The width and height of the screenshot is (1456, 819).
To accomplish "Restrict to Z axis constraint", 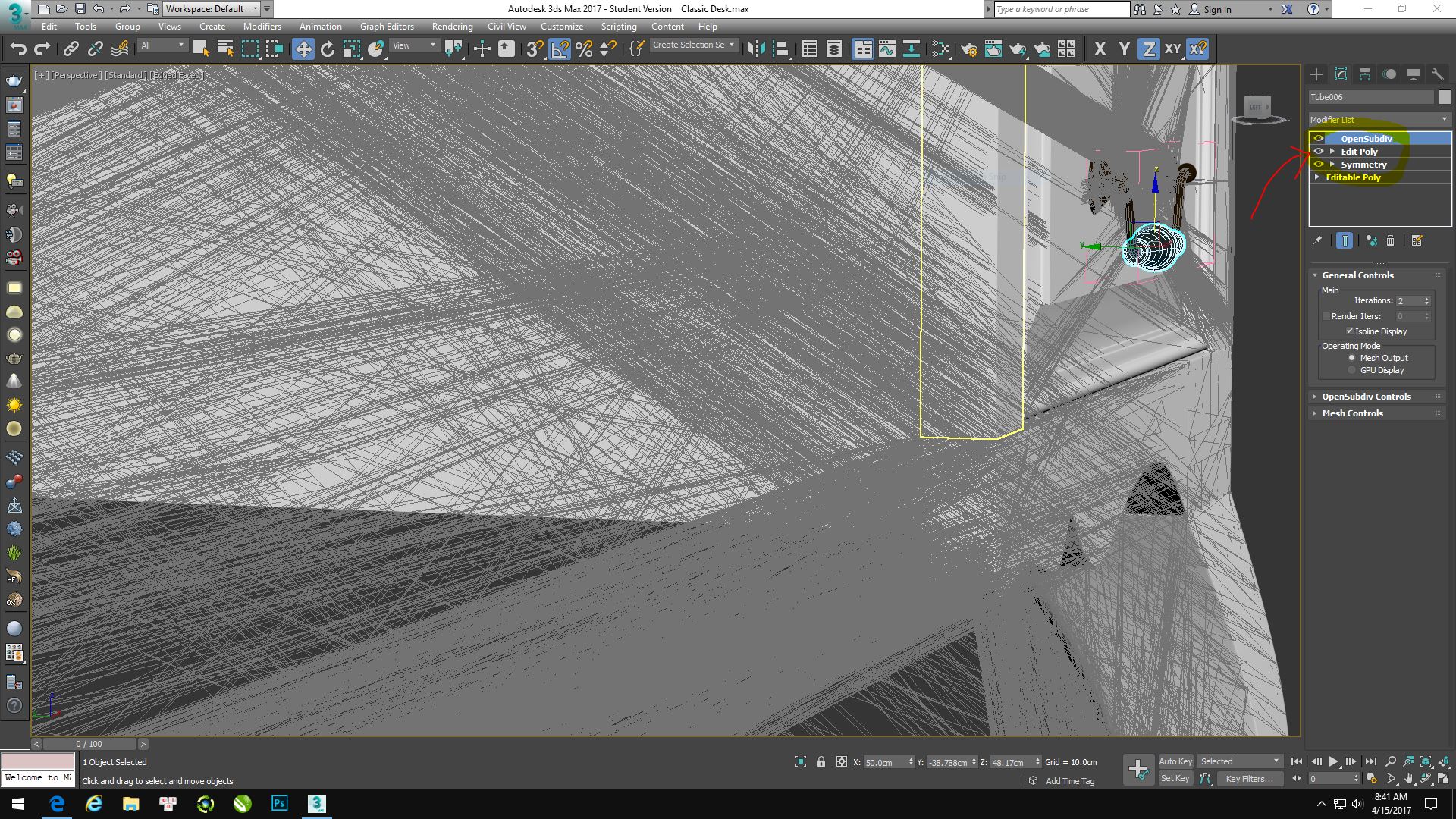I will point(1148,49).
